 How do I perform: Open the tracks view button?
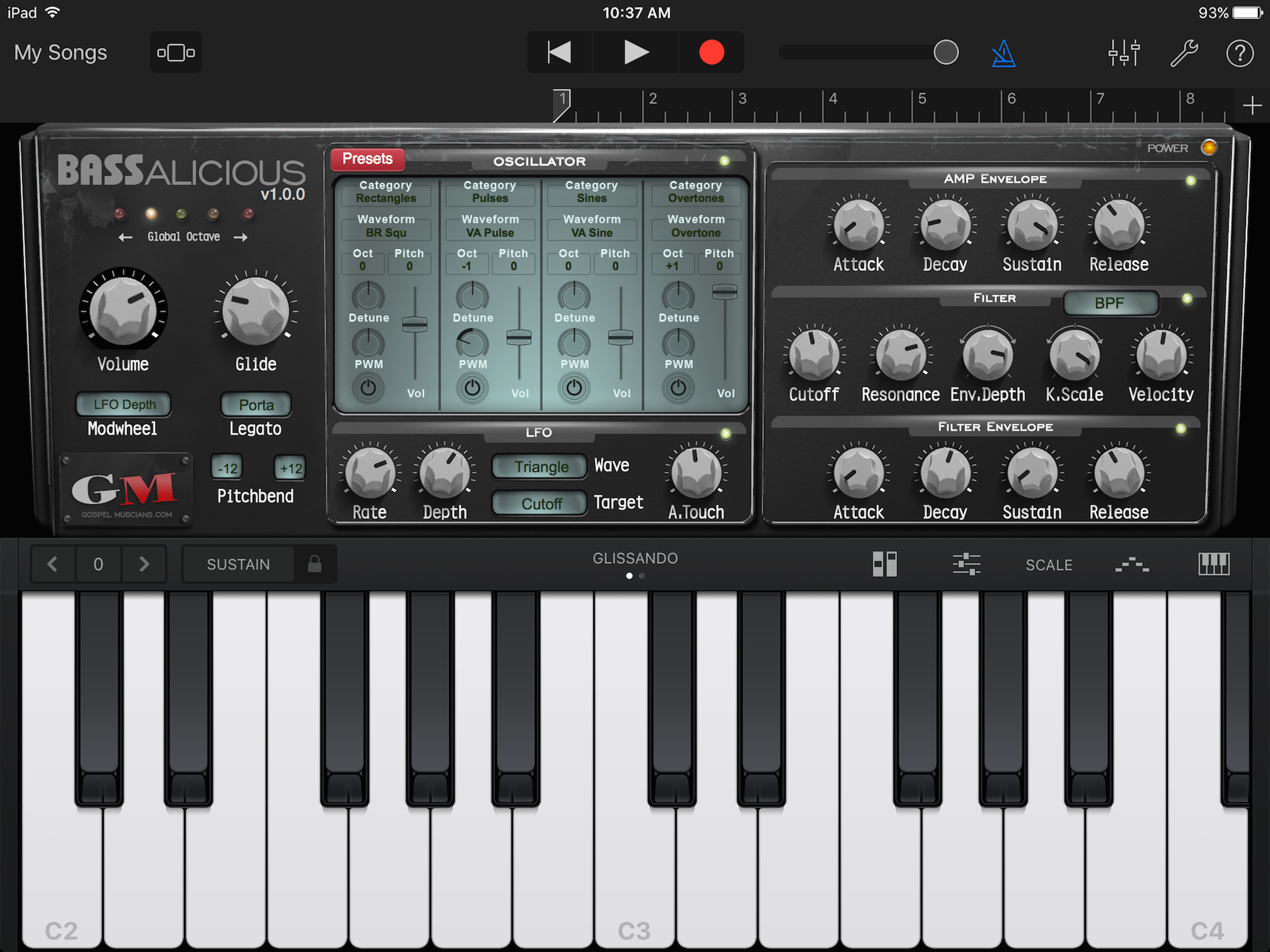pyautogui.click(x=176, y=53)
